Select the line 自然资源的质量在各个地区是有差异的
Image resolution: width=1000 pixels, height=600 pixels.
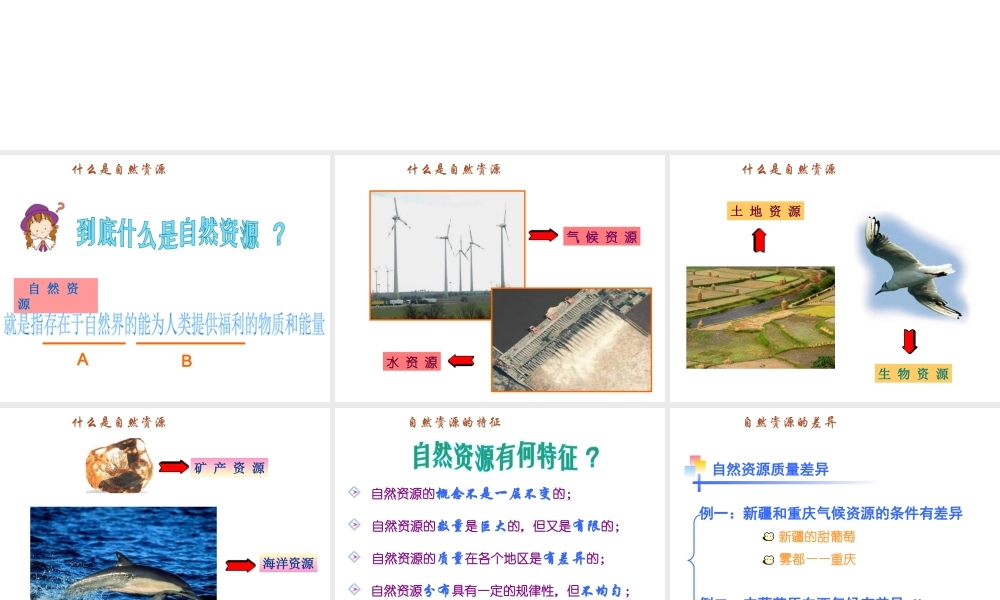(488, 559)
